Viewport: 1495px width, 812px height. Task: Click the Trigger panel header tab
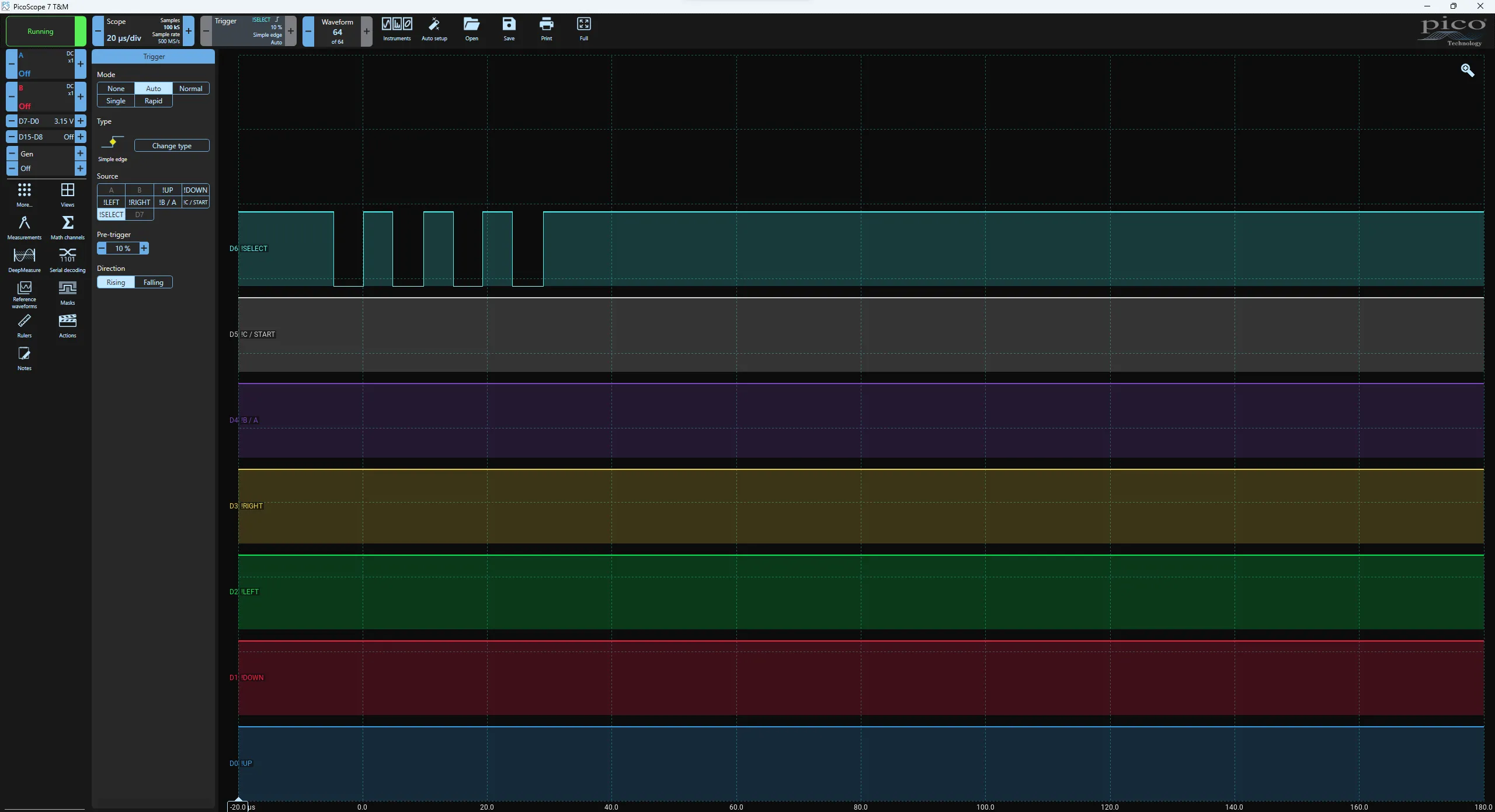153,57
